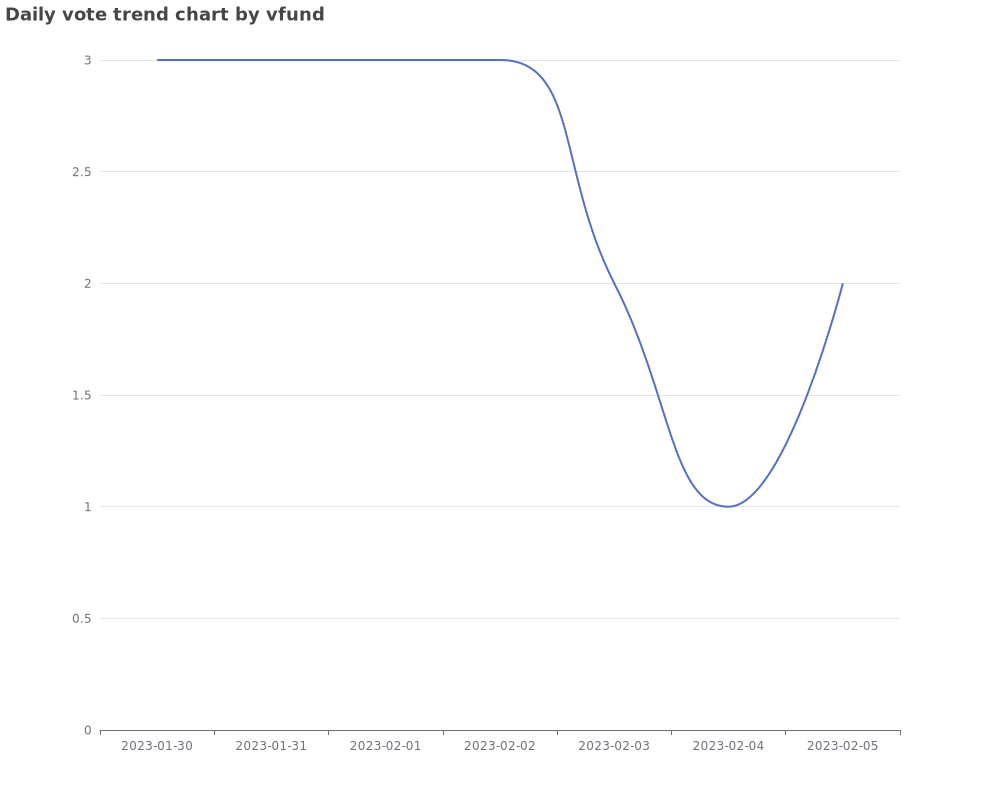Click the 2023-02-01 x-axis date label

click(x=385, y=746)
